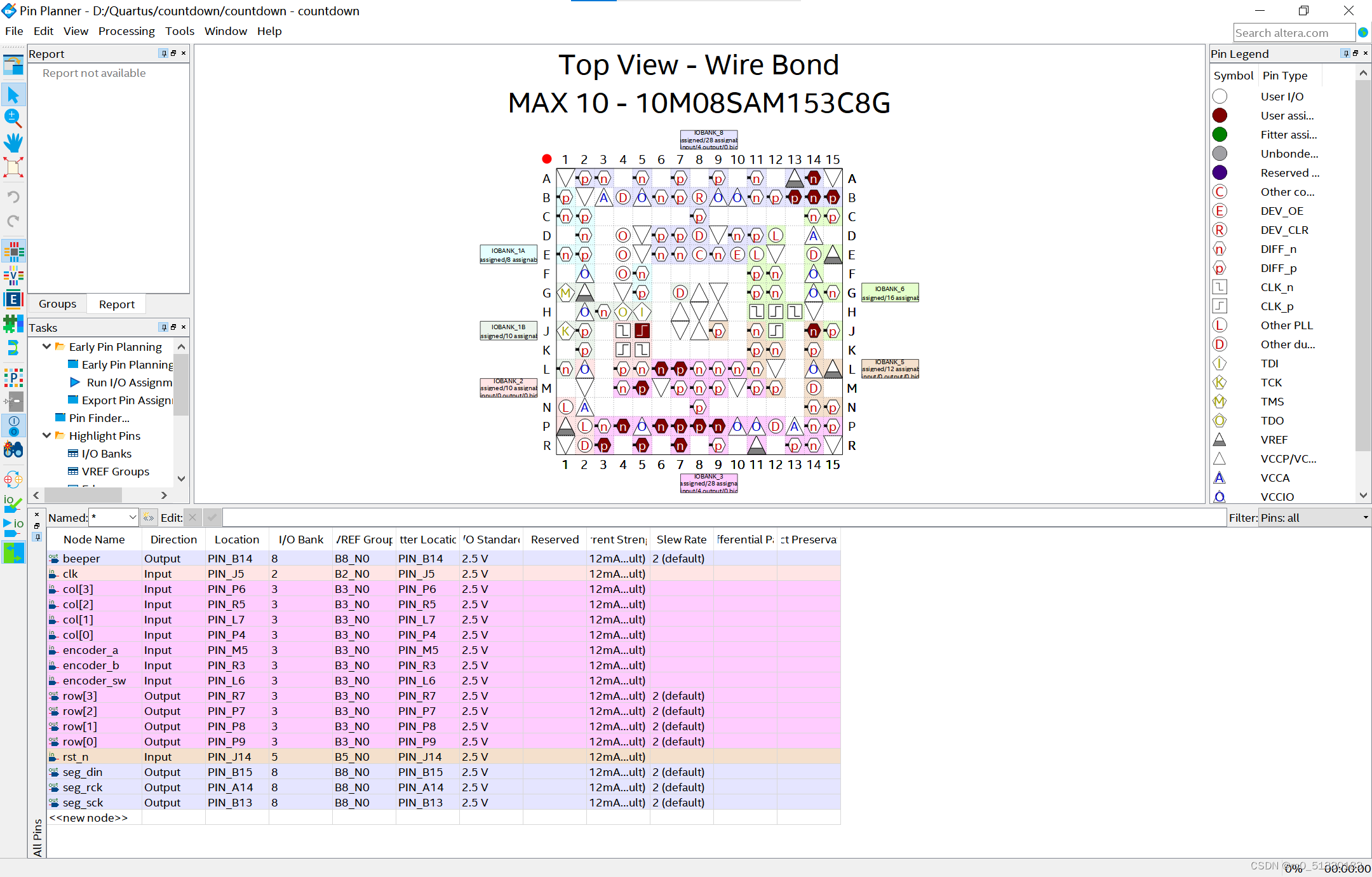The image size is (1372, 877).
Task: Open Pin Finder with the binoculars icon
Action: [13, 449]
